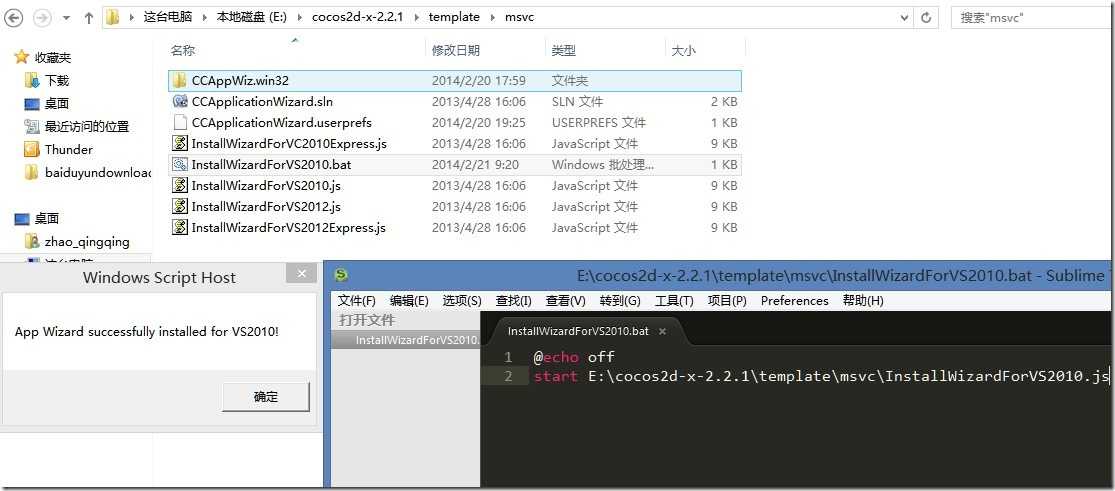Screen dimensions: 1115x491
Task: Open 工具(T) menu in Sublime Text
Action: click(673, 301)
